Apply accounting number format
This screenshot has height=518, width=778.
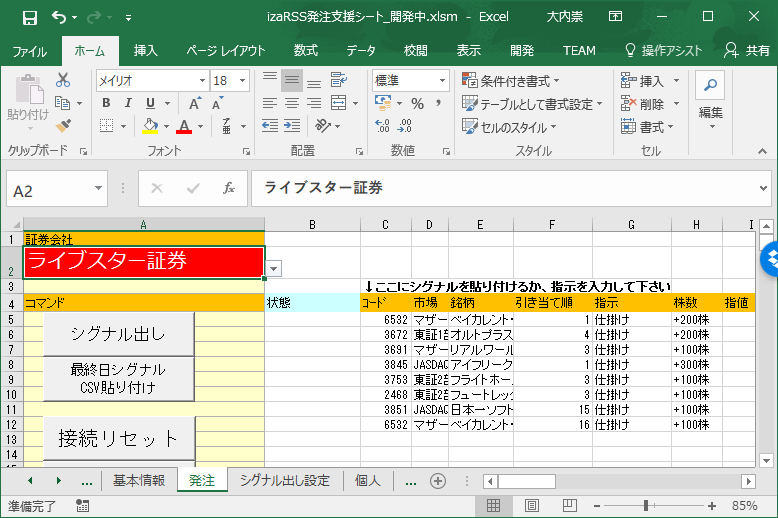[x=383, y=103]
